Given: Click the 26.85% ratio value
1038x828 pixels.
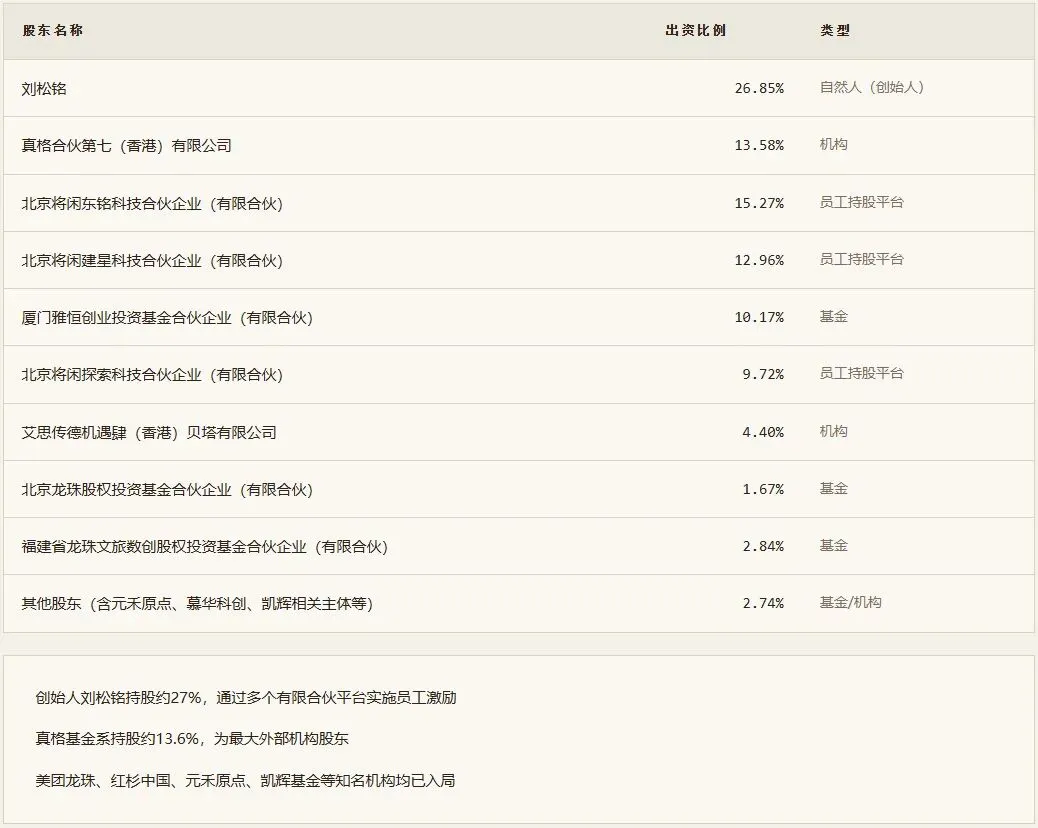Looking at the screenshot, I should 759,88.
